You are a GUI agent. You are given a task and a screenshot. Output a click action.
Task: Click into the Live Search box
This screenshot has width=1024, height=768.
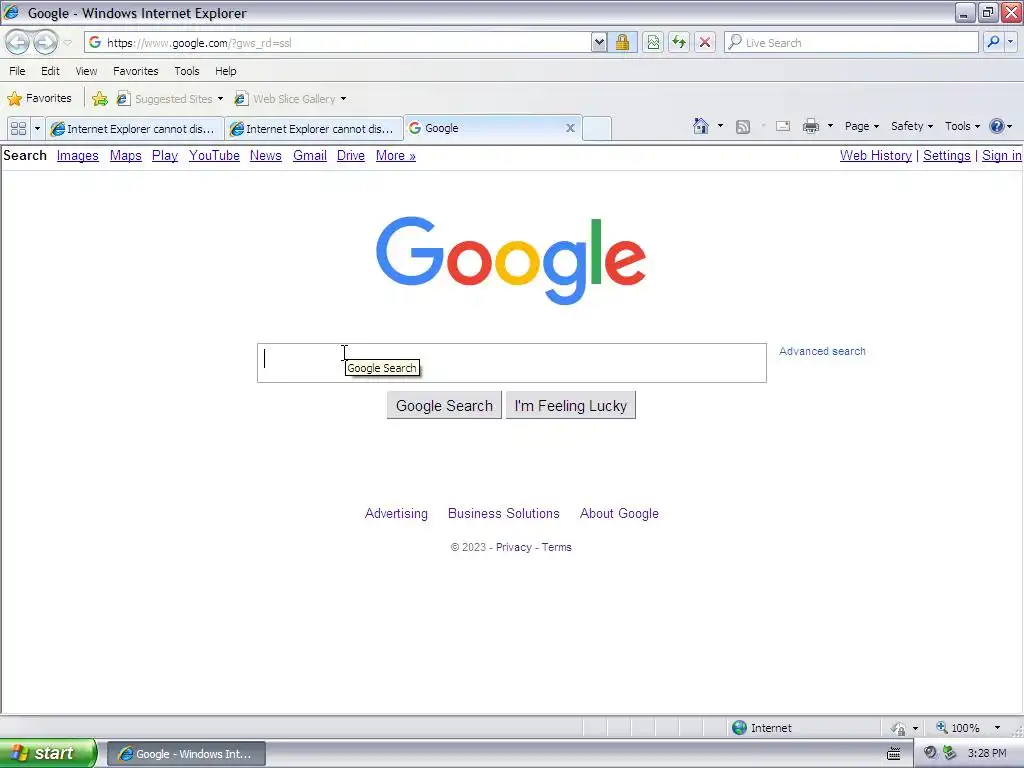[851, 42]
